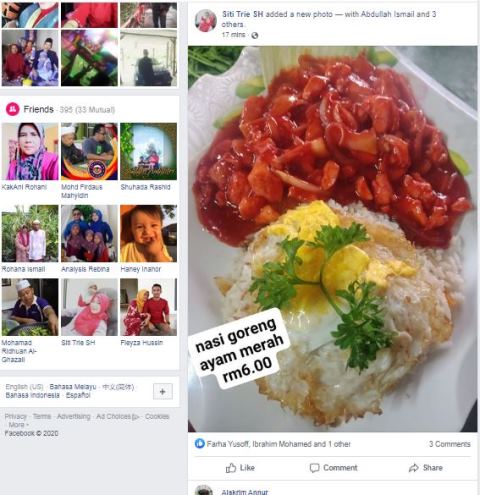Open the Friends section heading

39,109
